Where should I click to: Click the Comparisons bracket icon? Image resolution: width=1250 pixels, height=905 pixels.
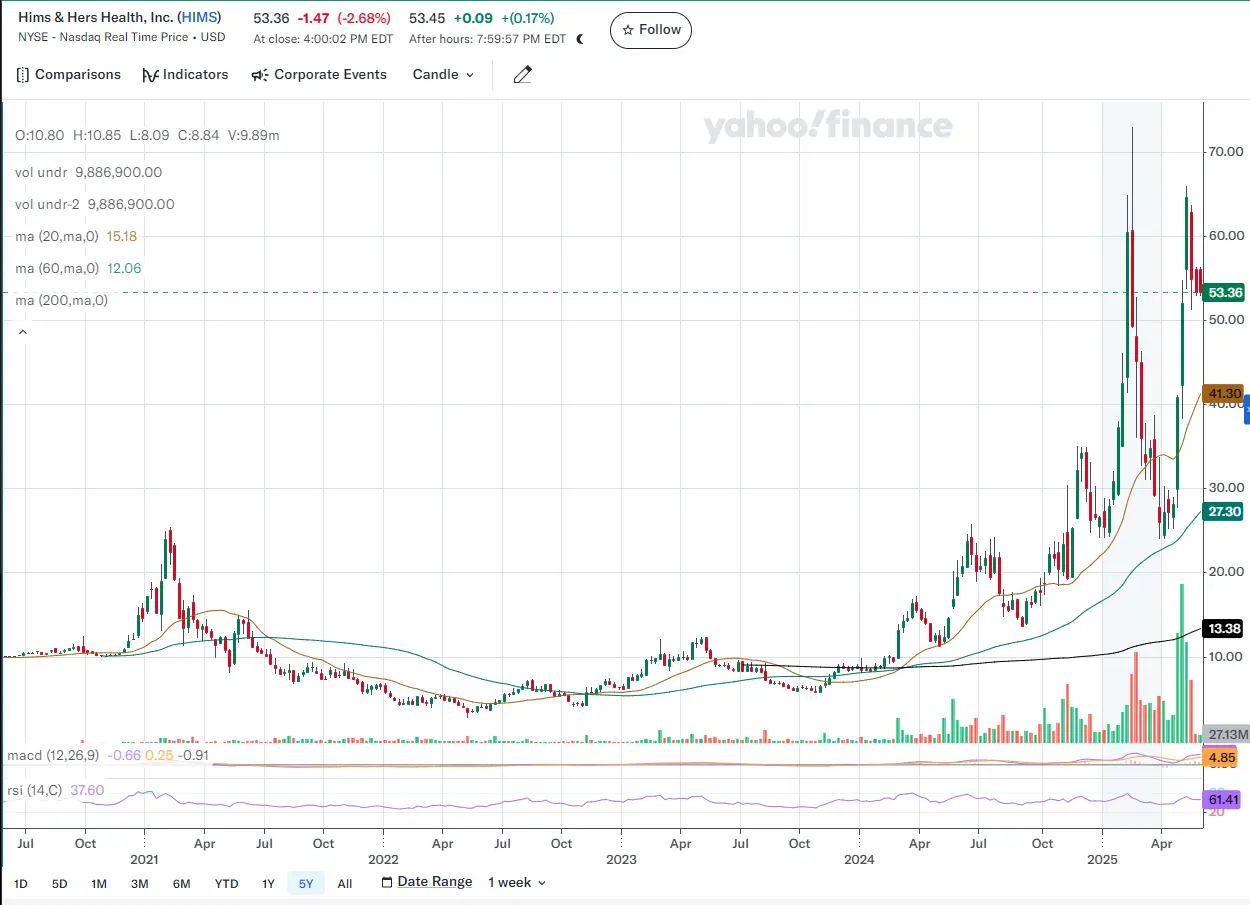pyautogui.click(x=23, y=75)
